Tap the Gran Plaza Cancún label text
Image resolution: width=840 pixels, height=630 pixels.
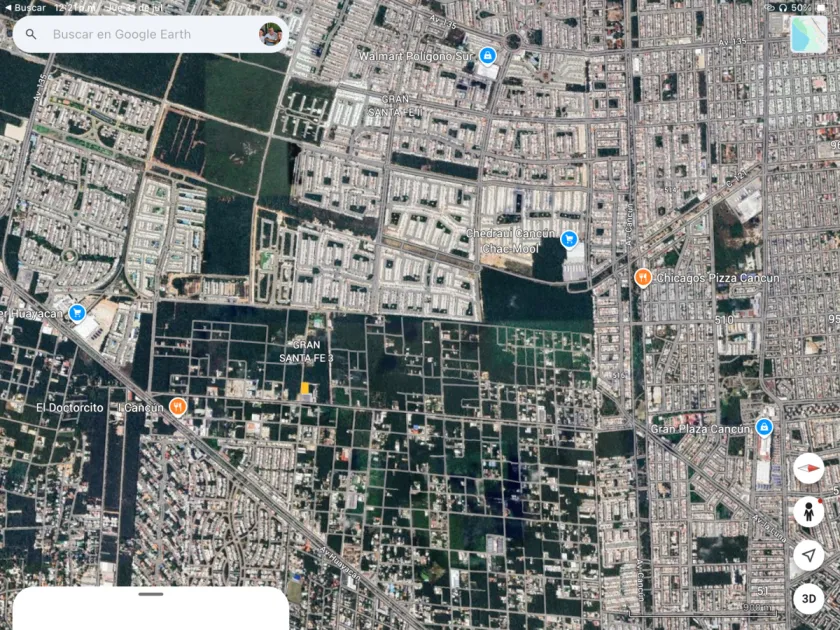tap(700, 429)
